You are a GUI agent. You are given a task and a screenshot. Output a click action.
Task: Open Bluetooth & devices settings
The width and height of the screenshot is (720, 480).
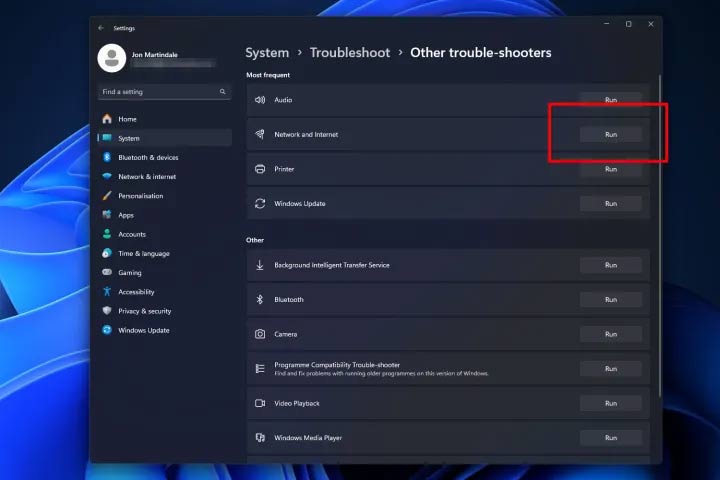click(164, 157)
